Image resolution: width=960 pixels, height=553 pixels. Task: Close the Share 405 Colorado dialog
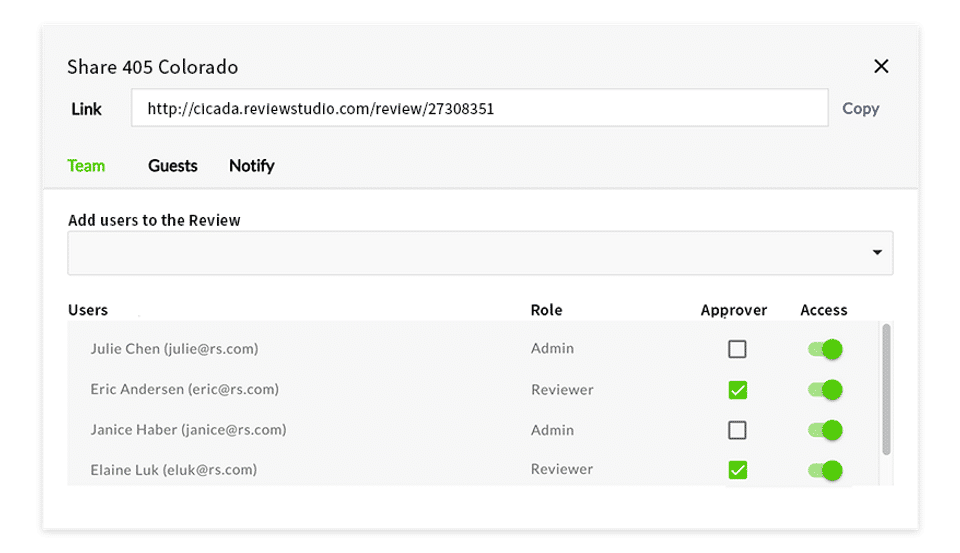881,66
